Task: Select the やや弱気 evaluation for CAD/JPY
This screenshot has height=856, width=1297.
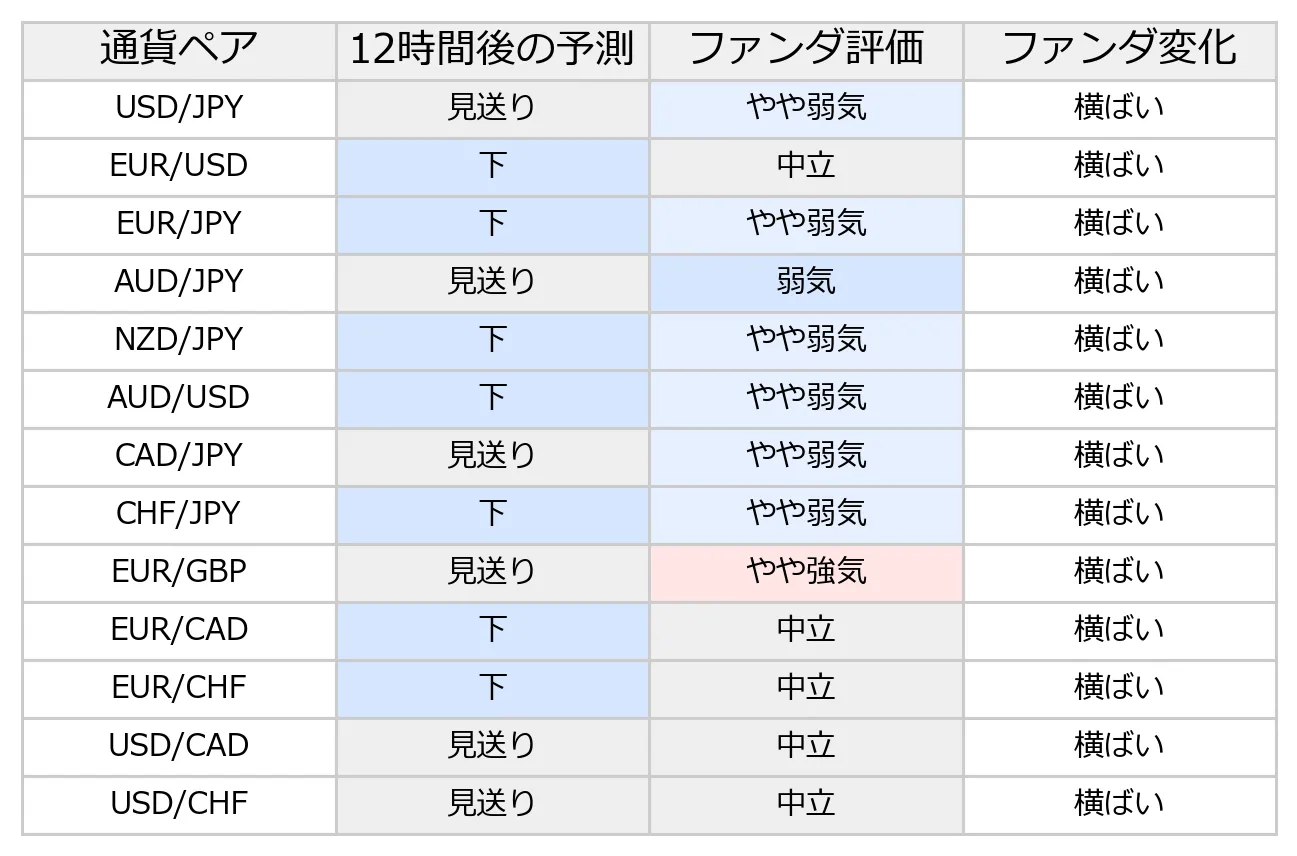Action: point(806,456)
